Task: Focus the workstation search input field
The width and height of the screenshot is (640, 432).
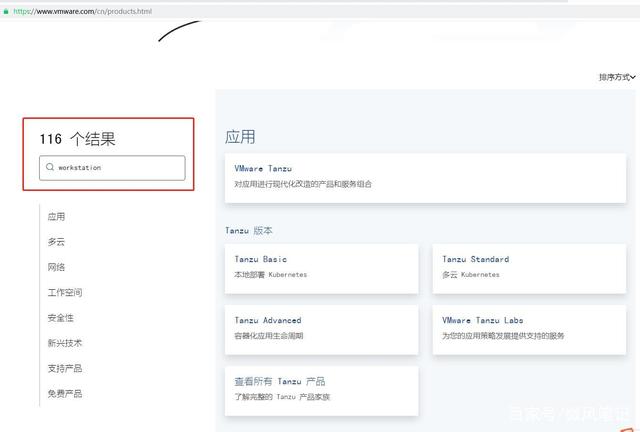Action: pos(112,168)
